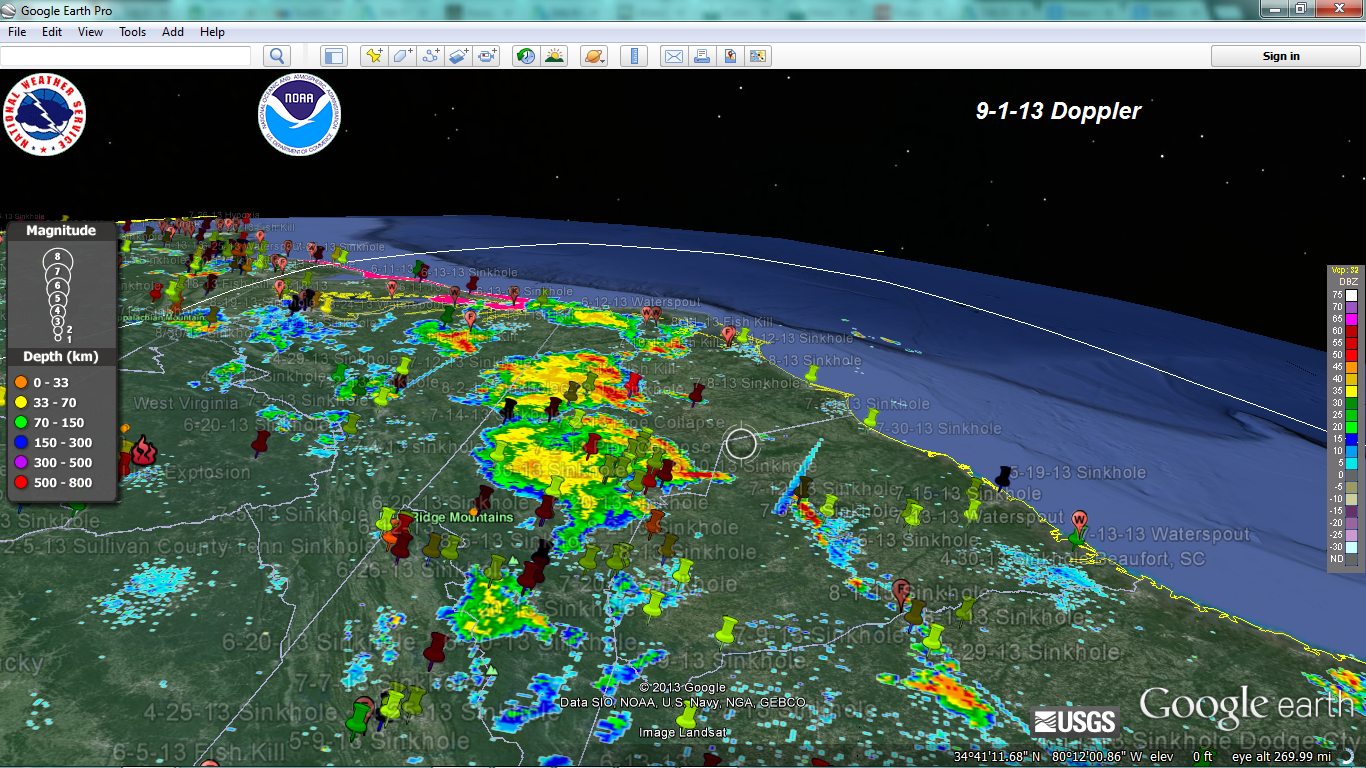Open the planet switcher dropdown
Screen dimensions: 1366x768
[592, 56]
